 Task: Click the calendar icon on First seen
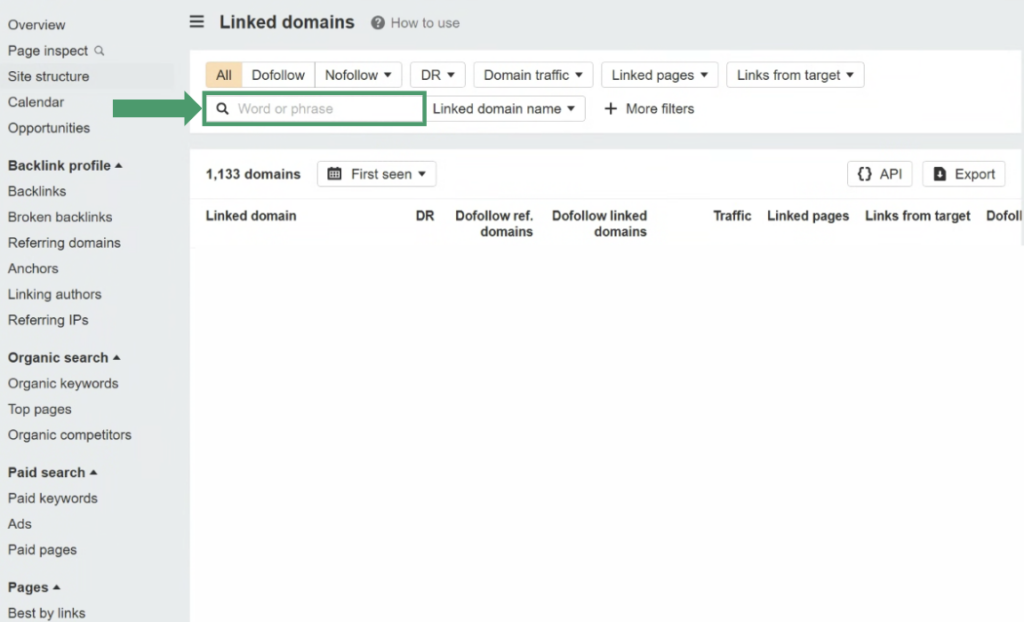(x=335, y=174)
